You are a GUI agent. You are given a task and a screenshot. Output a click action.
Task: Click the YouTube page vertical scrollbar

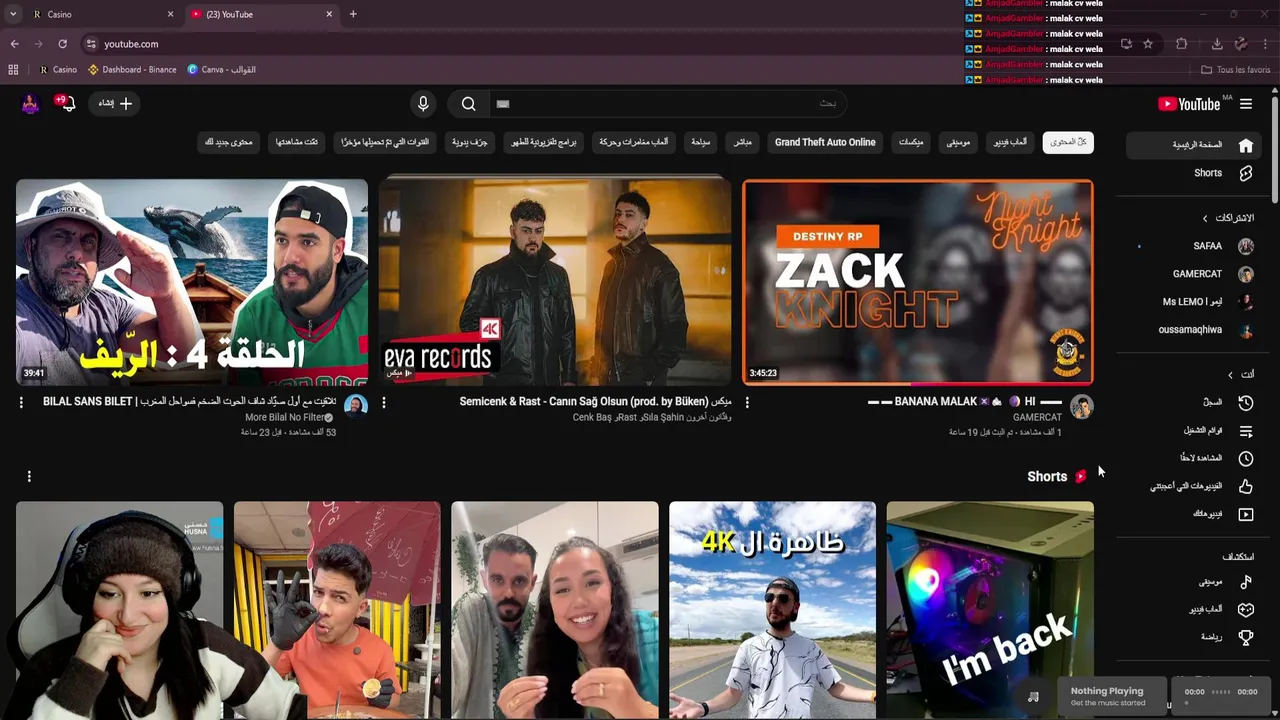1275,150
